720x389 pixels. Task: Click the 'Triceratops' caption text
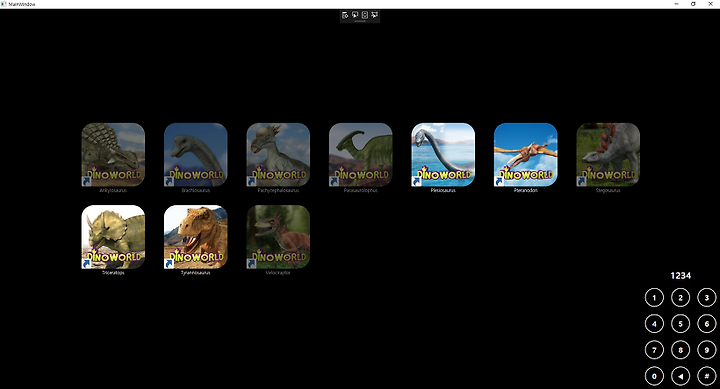(x=113, y=273)
